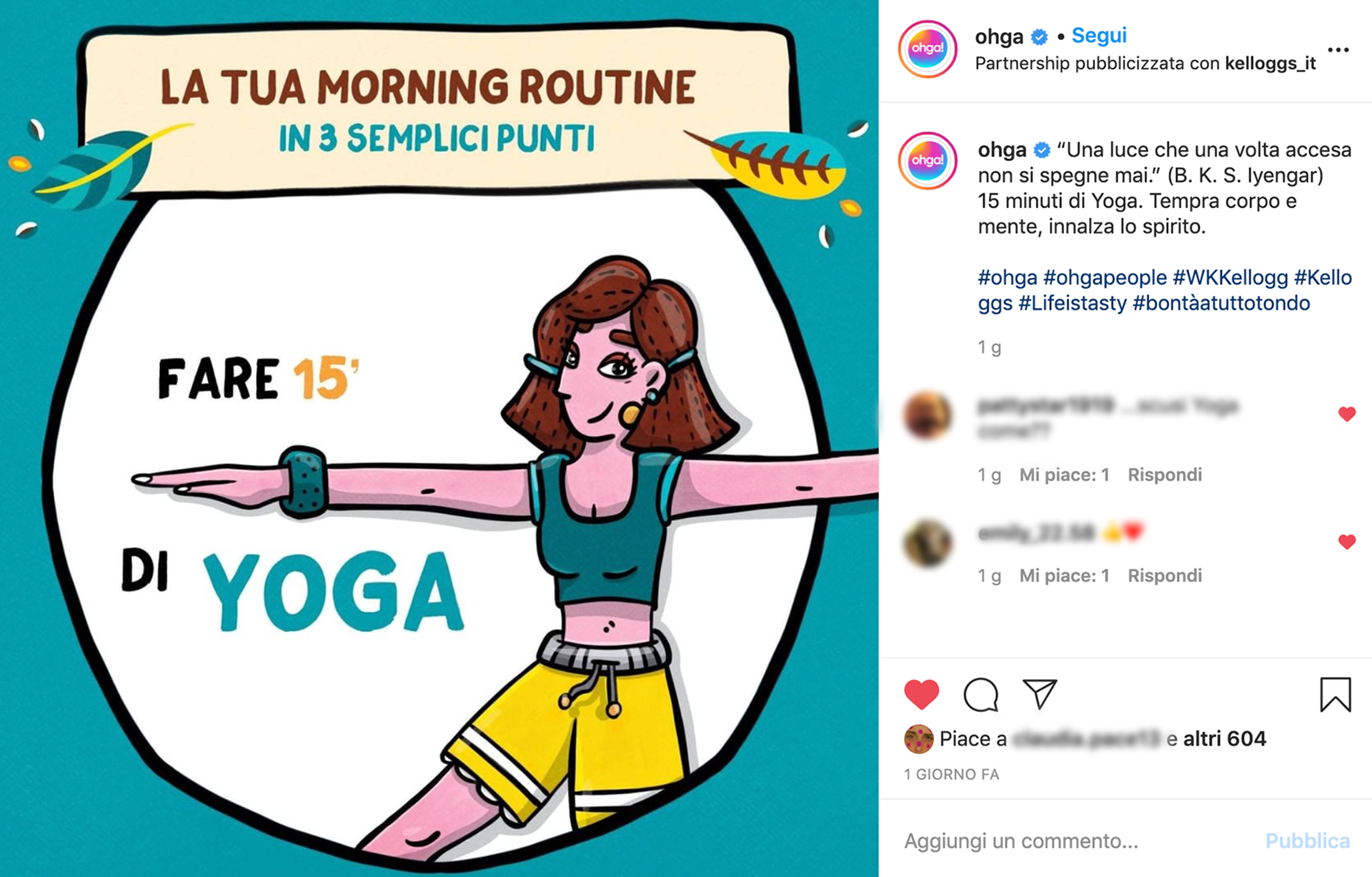The image size is (1372, 877).
Task: Reply to the first comment via Rispondi
Action: pyautogui.click(x=1165, y=475)
